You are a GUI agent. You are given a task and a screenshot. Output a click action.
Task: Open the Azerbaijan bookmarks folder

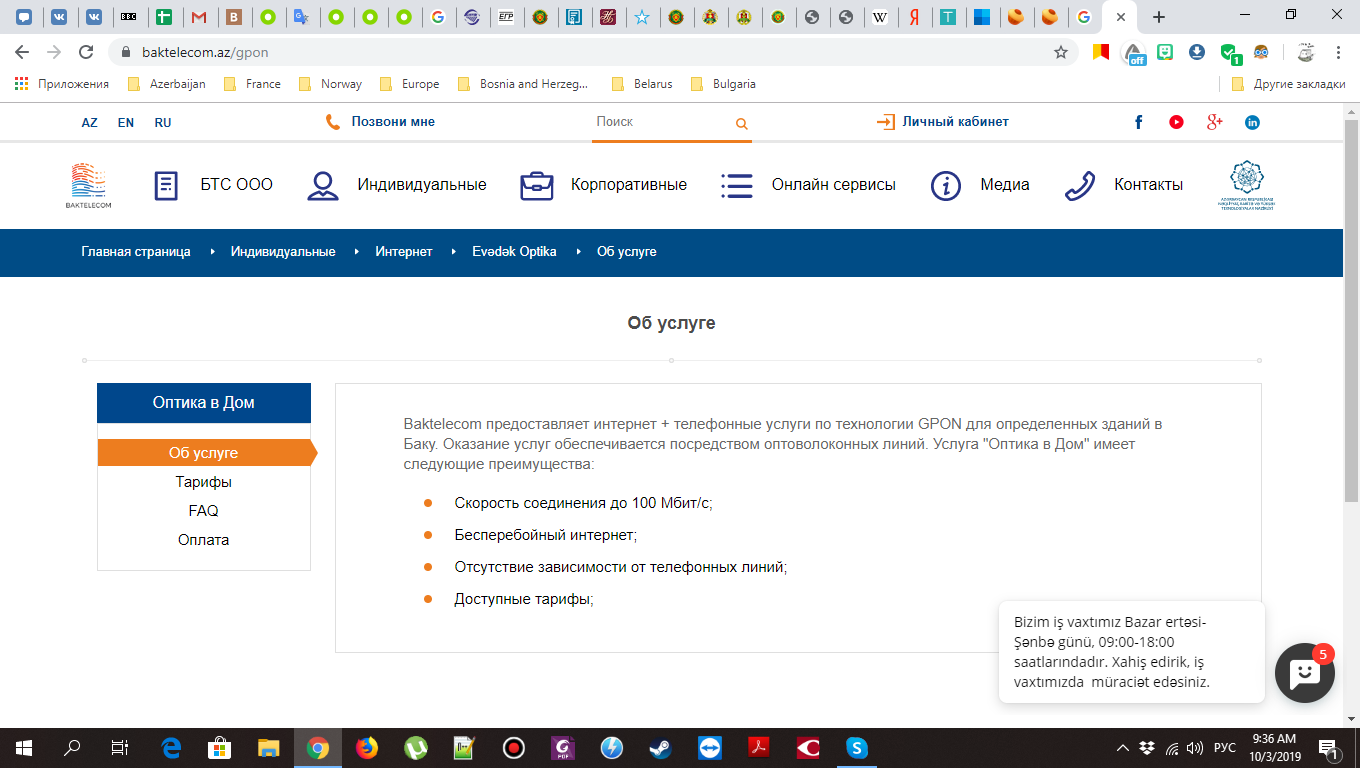(x=166, y=84)
